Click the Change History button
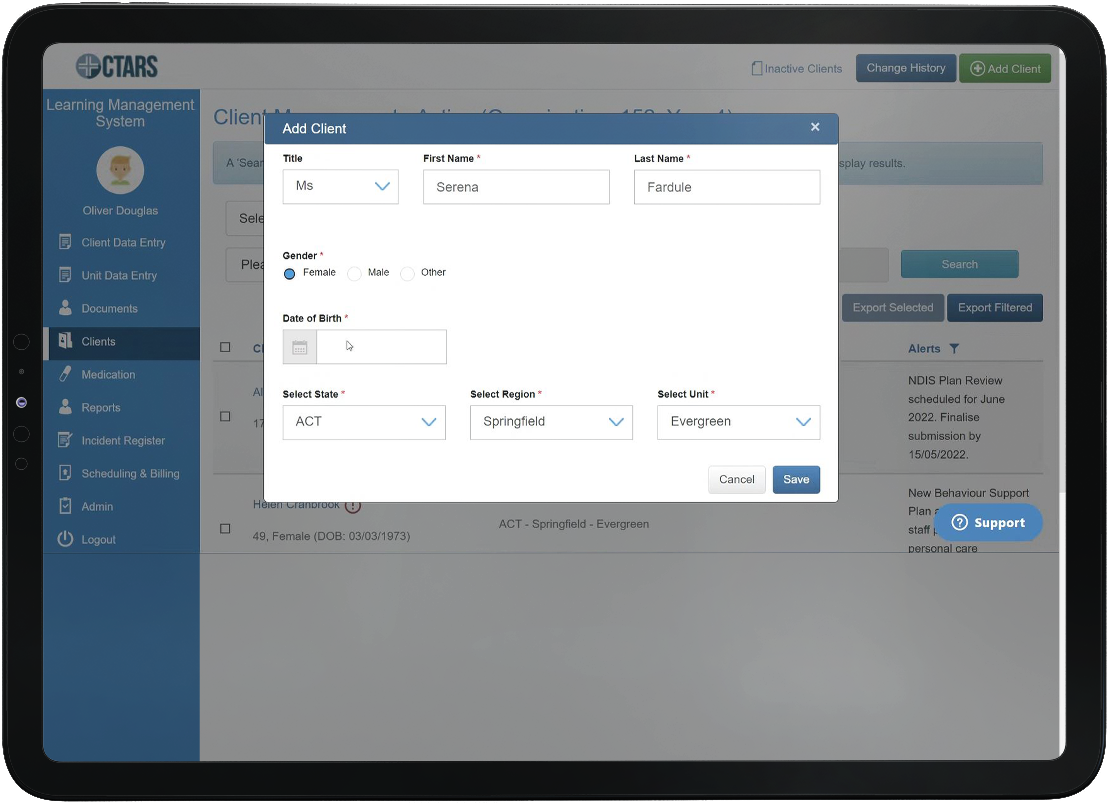The width and height of the screenshot is (1107, 803). (905, 68)
